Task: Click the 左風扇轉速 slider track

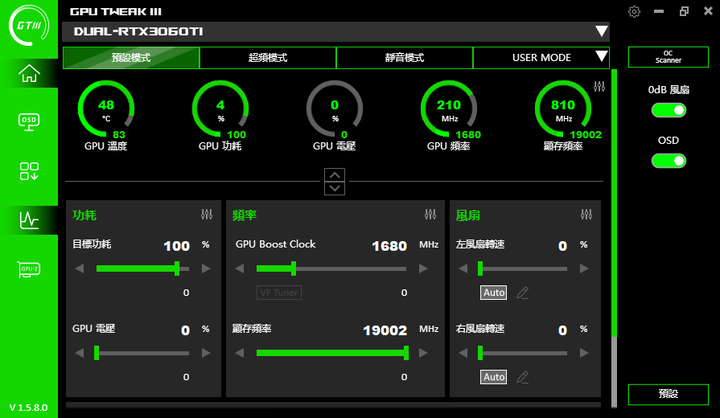Action: [x=523, y=269]
